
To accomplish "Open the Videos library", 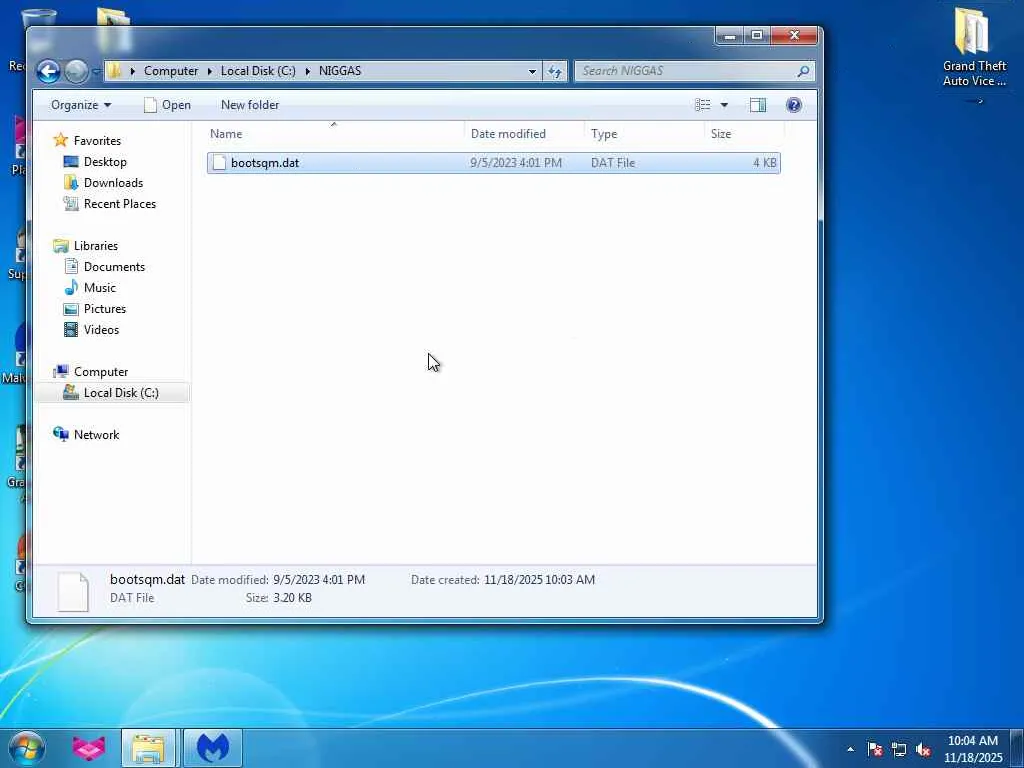I will tap(101, 329).
